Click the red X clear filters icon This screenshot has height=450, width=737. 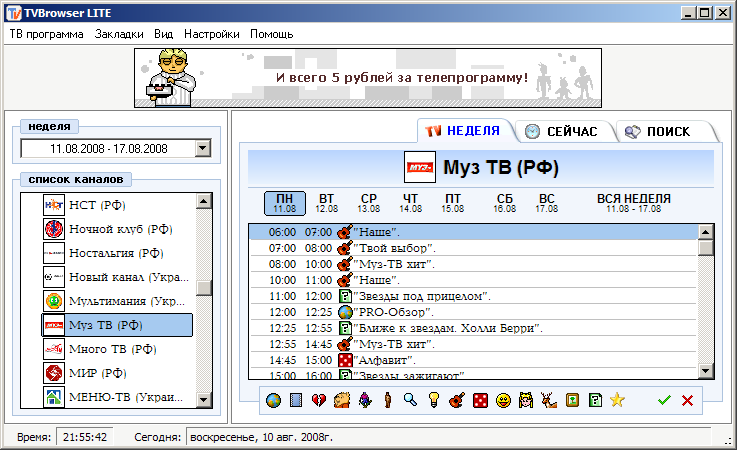point(687,401)
